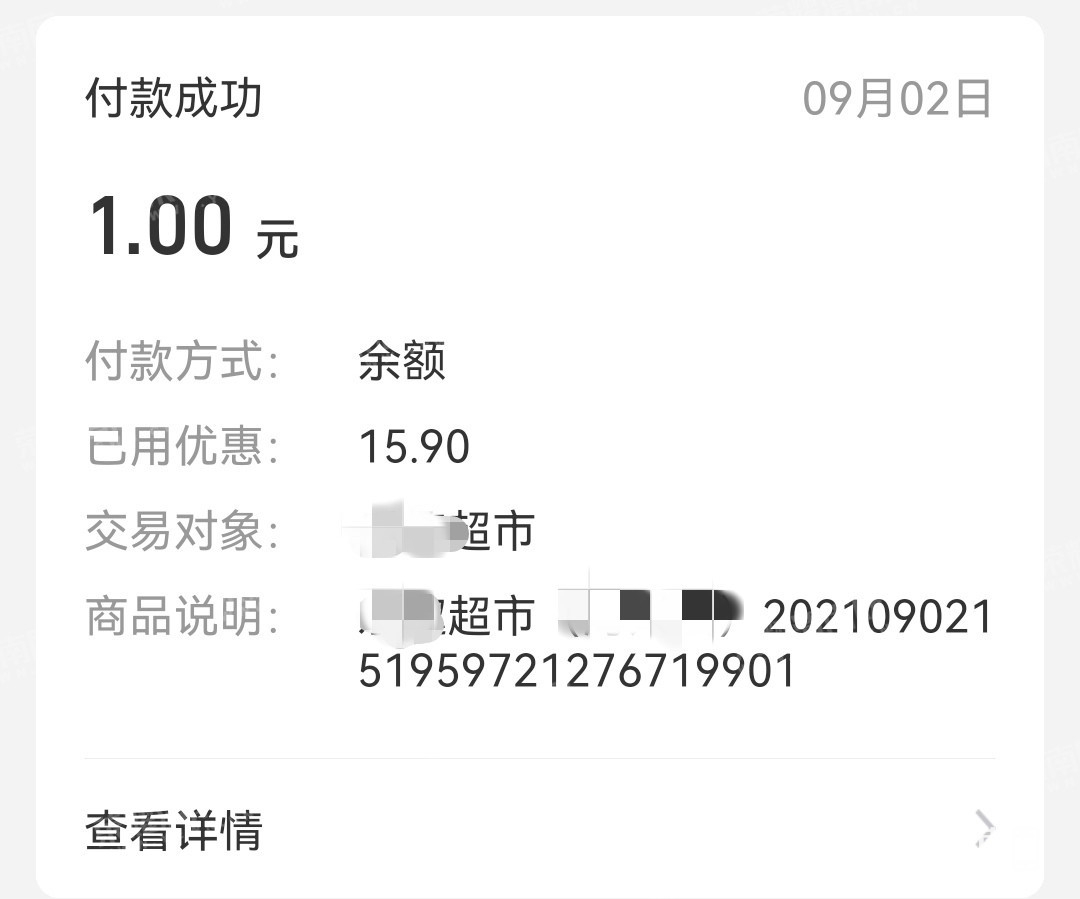Select the 15.90 discount amount
Viewport: 1080px width, 899px height.
pos(413,447)
